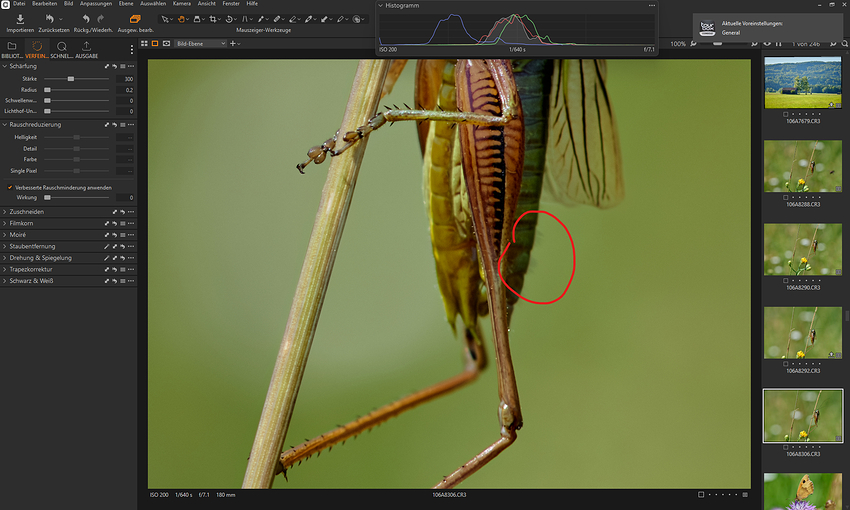Click the Stärke value field 300
The width and height of the screenshot is (850, 510).
click(x=125, y=79)
